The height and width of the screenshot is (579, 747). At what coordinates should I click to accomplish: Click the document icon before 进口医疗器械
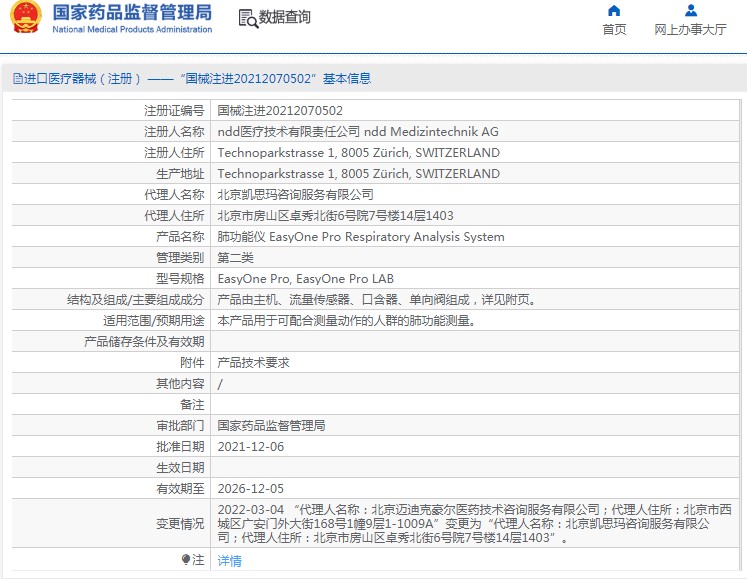(x=18, y=79)
